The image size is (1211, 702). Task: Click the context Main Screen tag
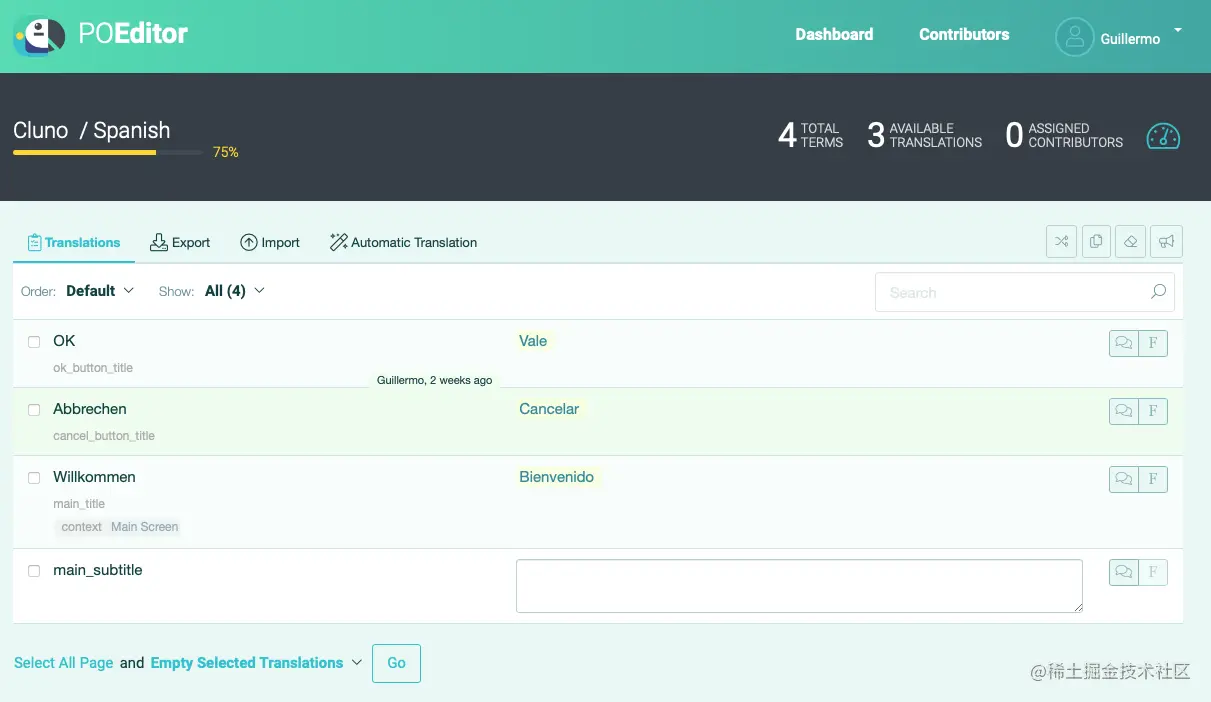click(x=119, y=527)
